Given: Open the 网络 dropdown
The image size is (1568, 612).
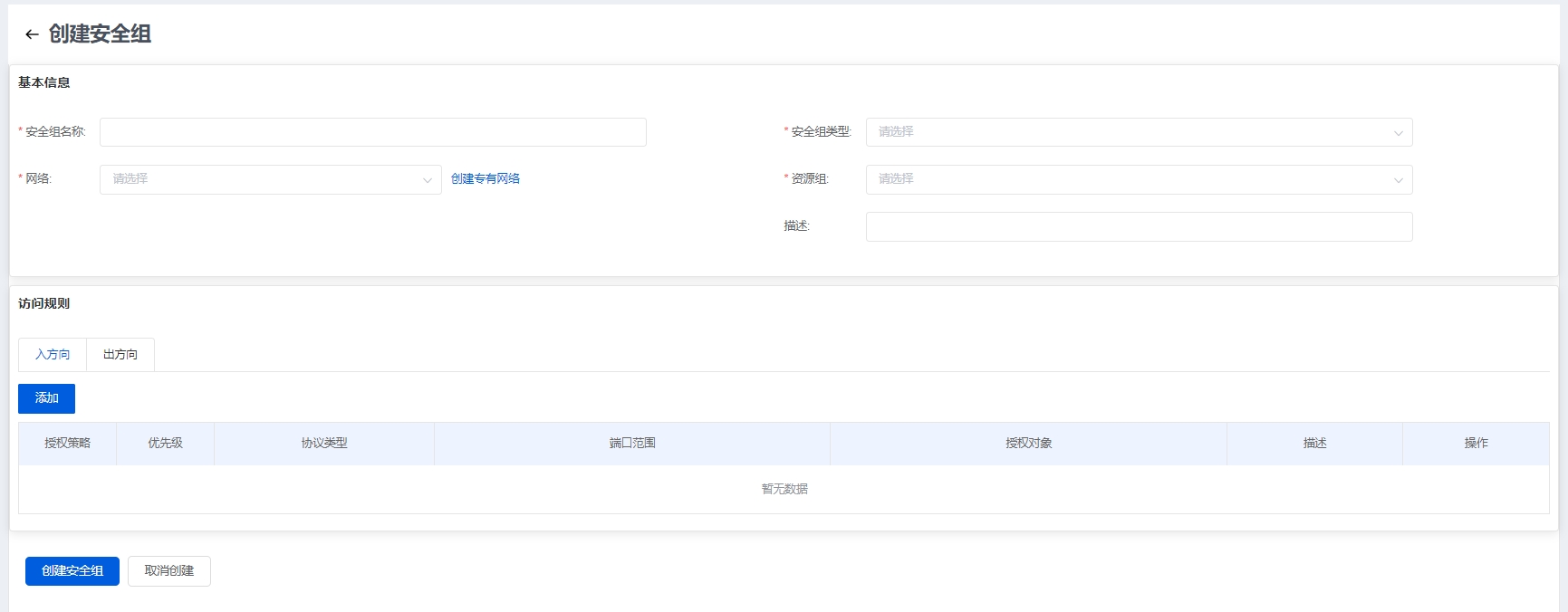Looking at the screenshot, I should tap(271, 179).
